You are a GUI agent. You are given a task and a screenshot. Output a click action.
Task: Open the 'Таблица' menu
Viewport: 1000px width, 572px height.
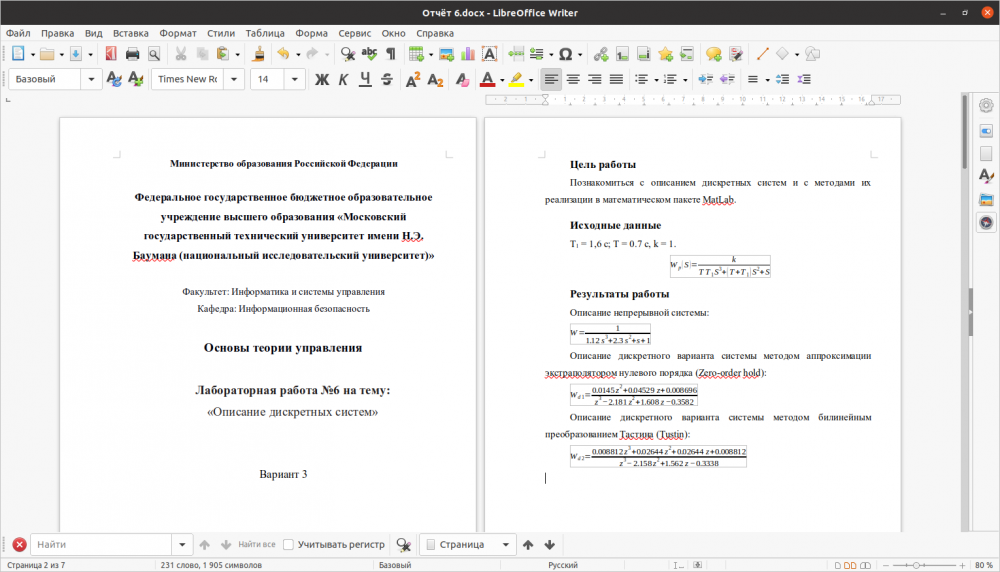264,33
